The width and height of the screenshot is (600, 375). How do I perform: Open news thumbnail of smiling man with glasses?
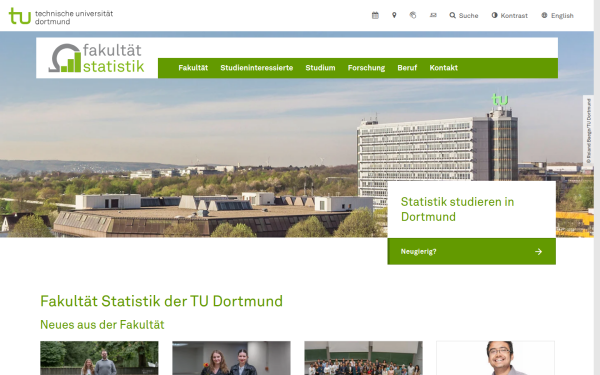(x=496, y=358)
